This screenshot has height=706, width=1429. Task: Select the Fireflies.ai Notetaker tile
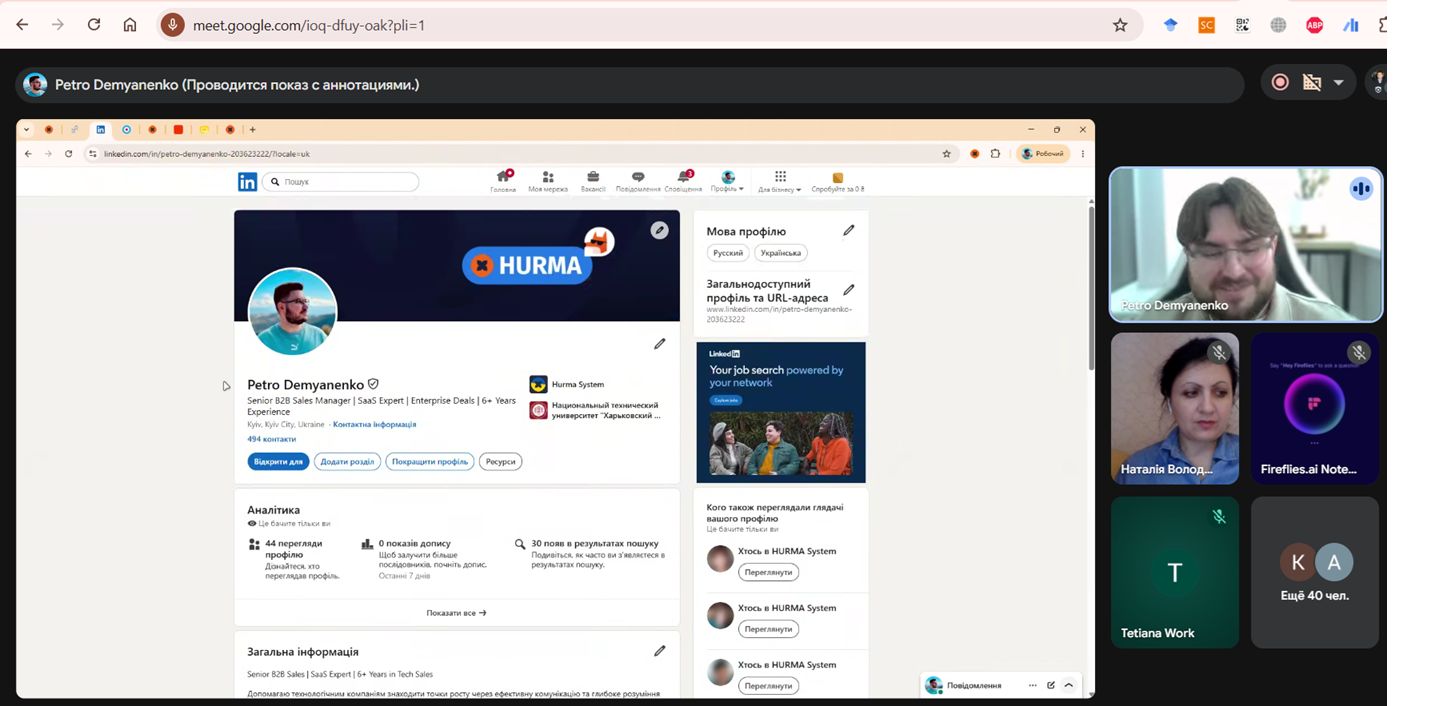coord(1315,409)
